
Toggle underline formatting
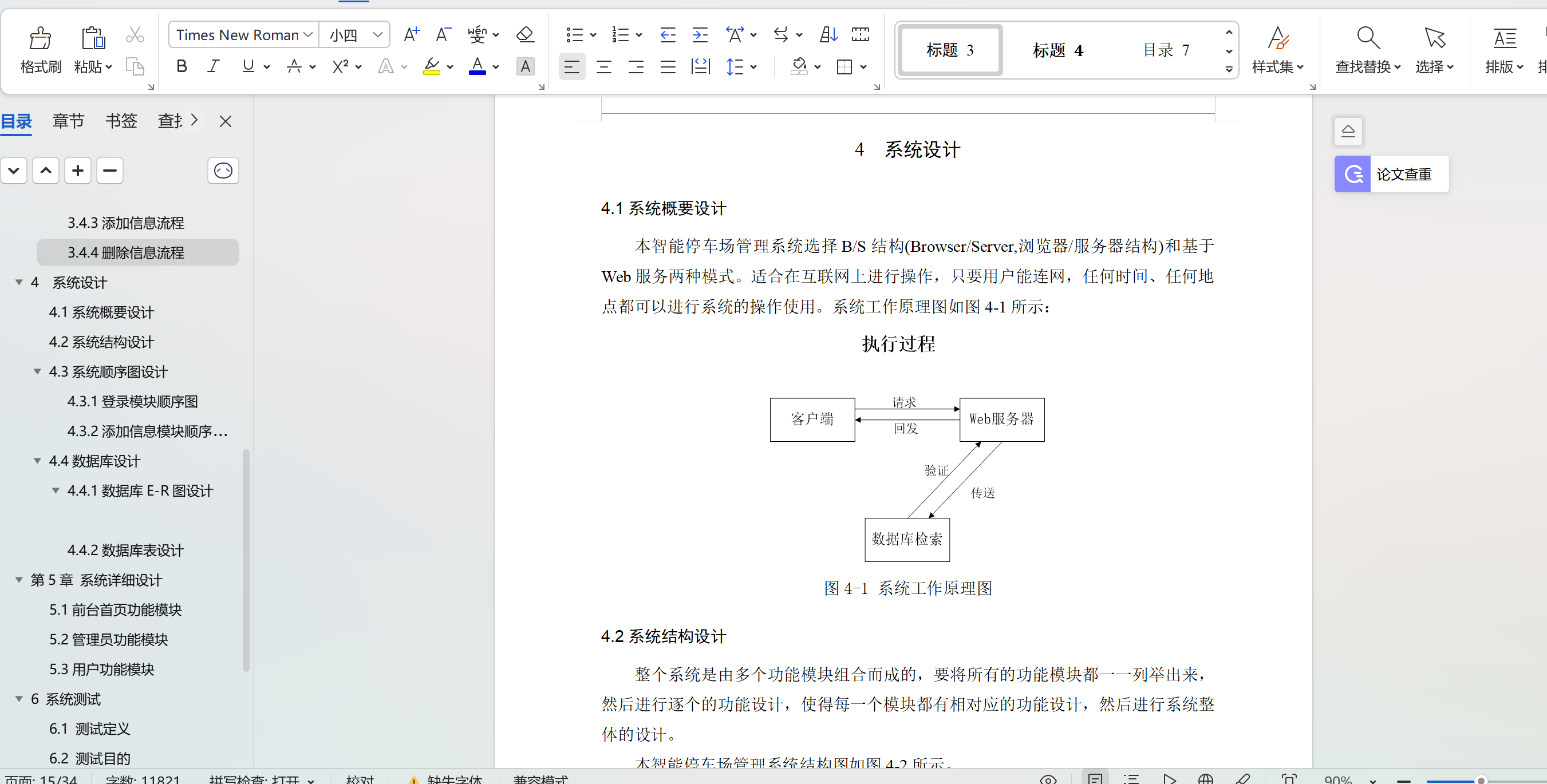[x=248, y=66]
